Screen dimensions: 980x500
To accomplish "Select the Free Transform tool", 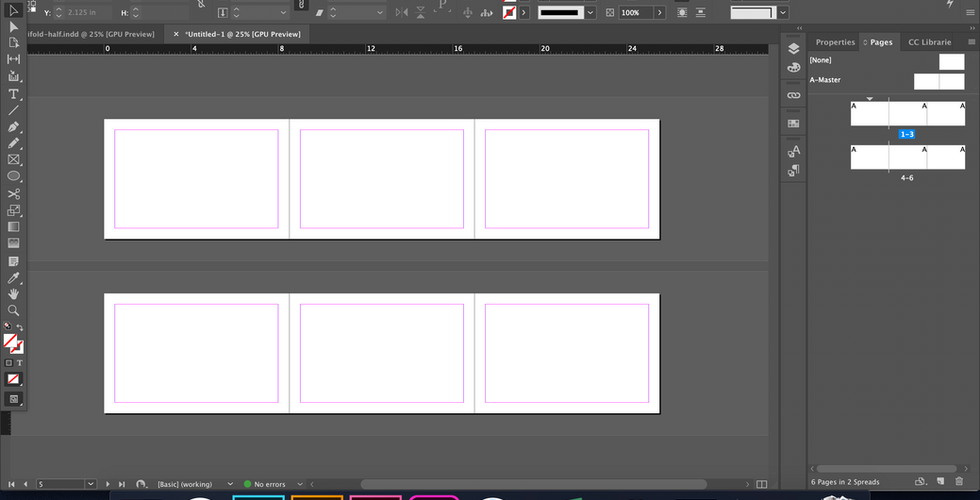I will click(13, 210).
